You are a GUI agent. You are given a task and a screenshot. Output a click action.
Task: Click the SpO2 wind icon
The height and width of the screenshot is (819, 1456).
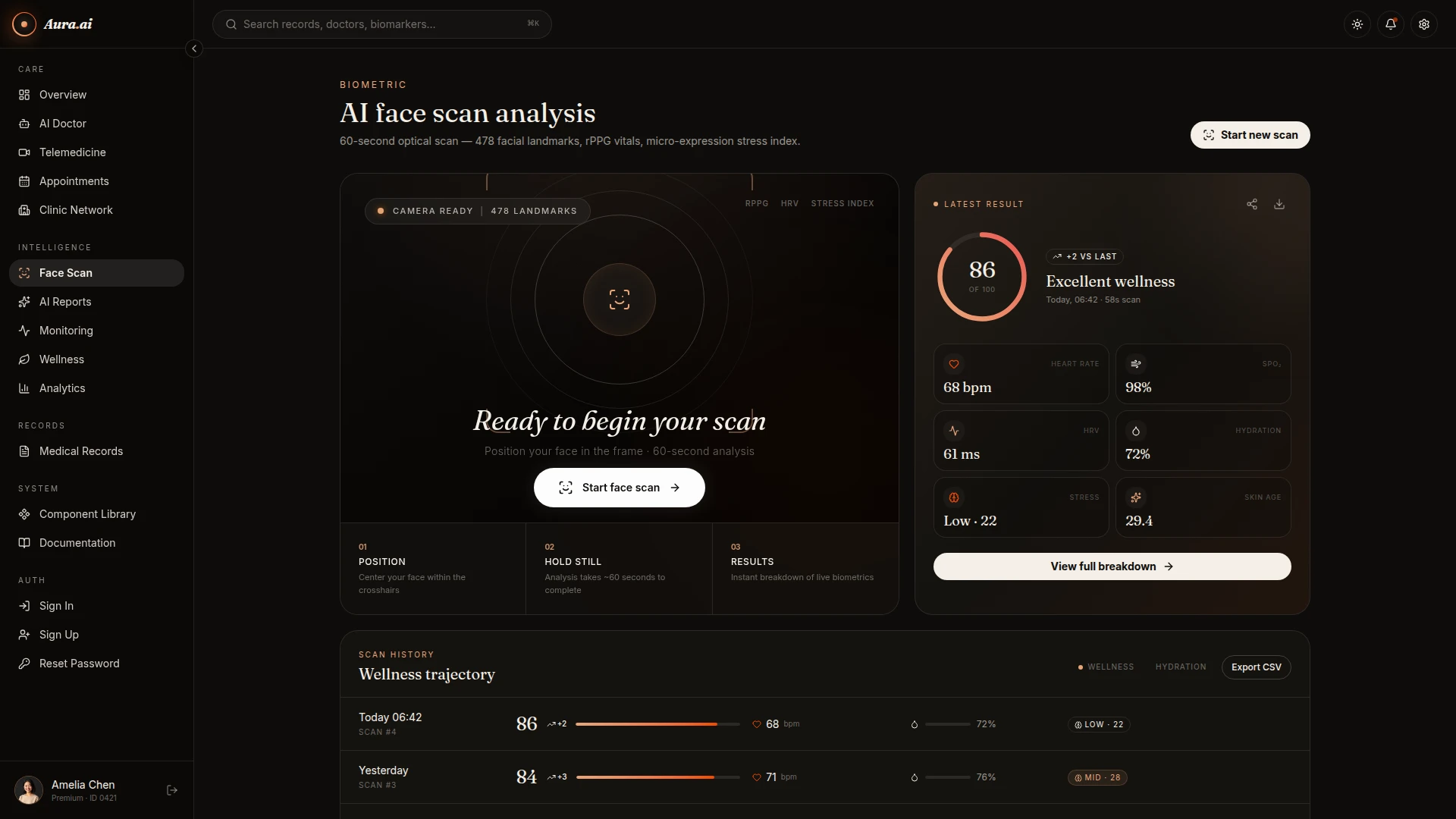[1136, 364]
